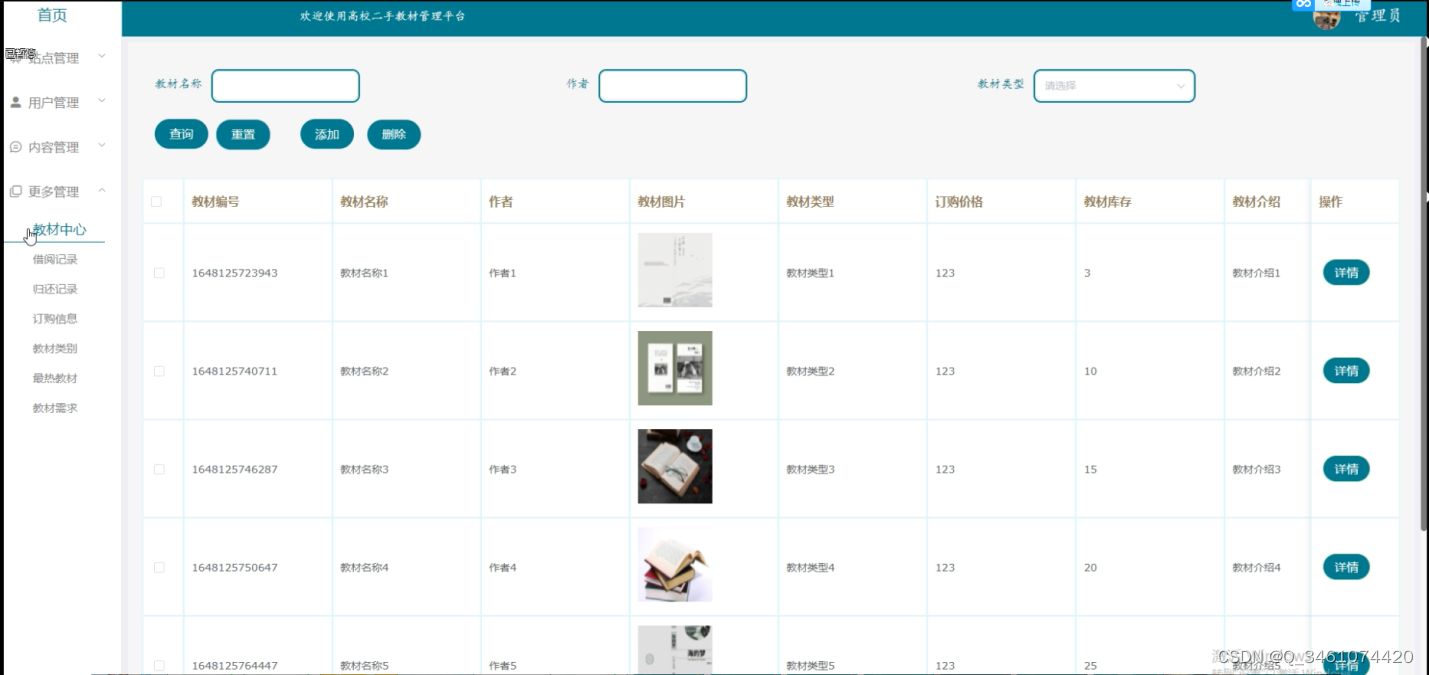Click textbook number 1648125746287
This screenshot has width=1429, height=675.
pyautogui.click(x=235, y=469)
